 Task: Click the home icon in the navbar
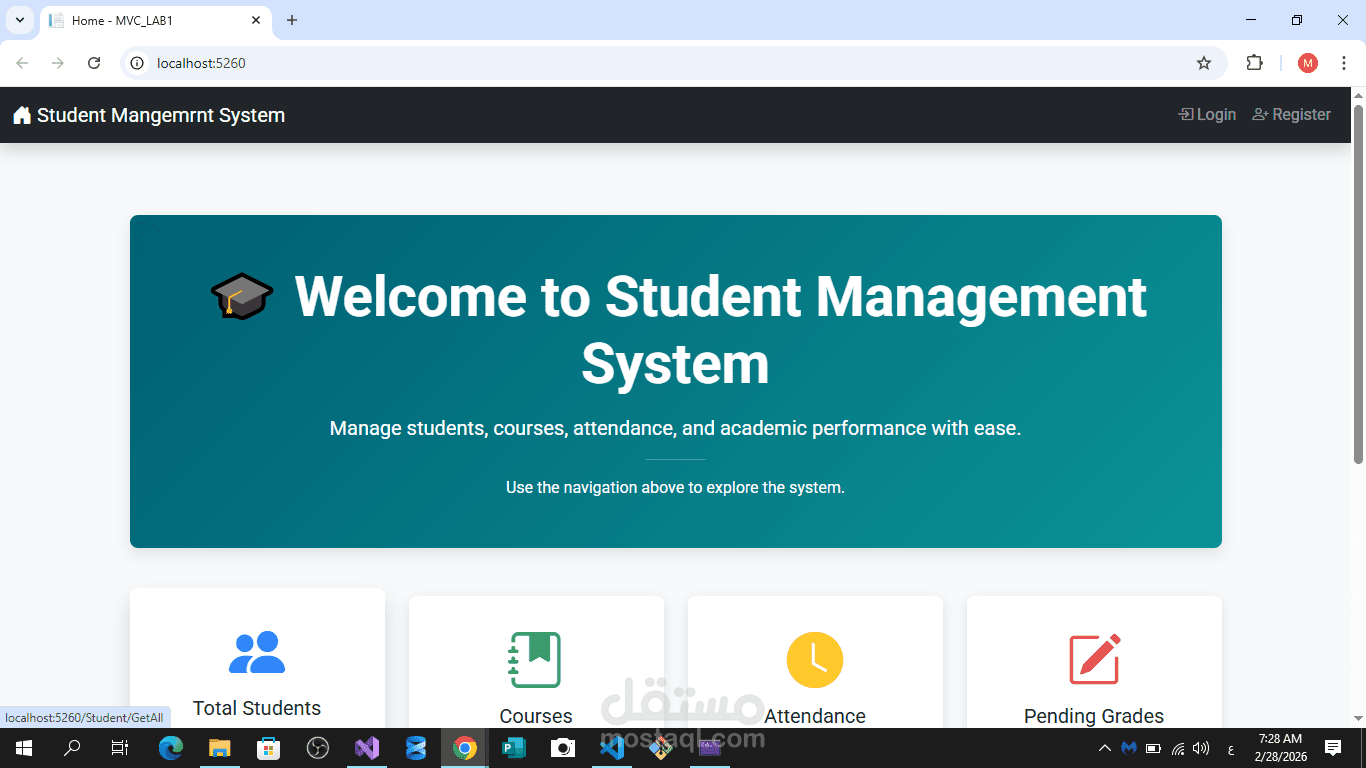21,115
